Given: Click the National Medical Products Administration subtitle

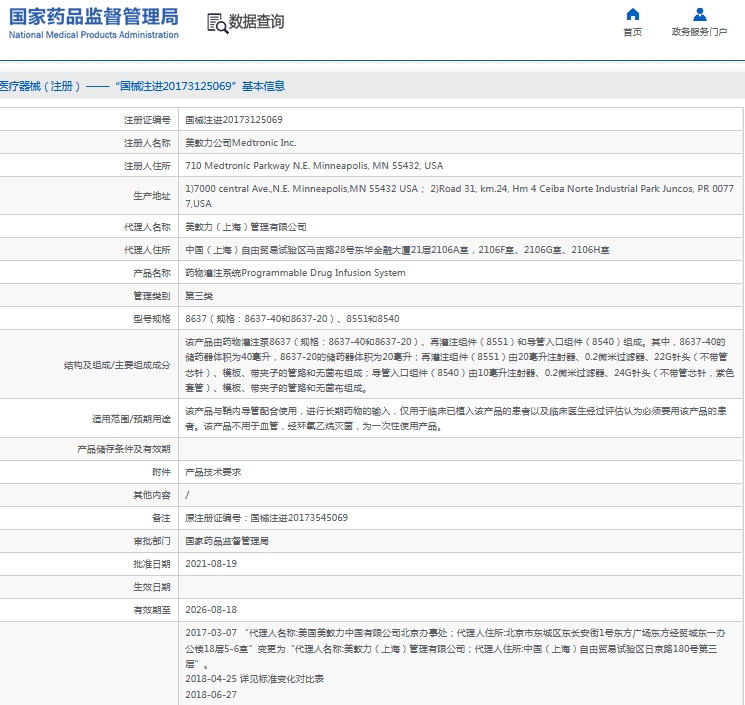Looking at the screenshot, I should click(94, 35).
